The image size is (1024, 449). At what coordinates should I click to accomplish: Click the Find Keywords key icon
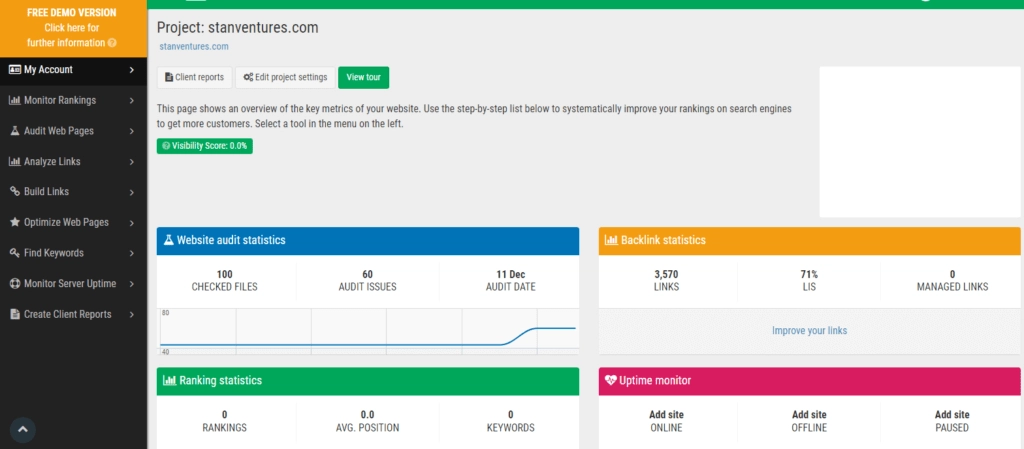[15, 253]
